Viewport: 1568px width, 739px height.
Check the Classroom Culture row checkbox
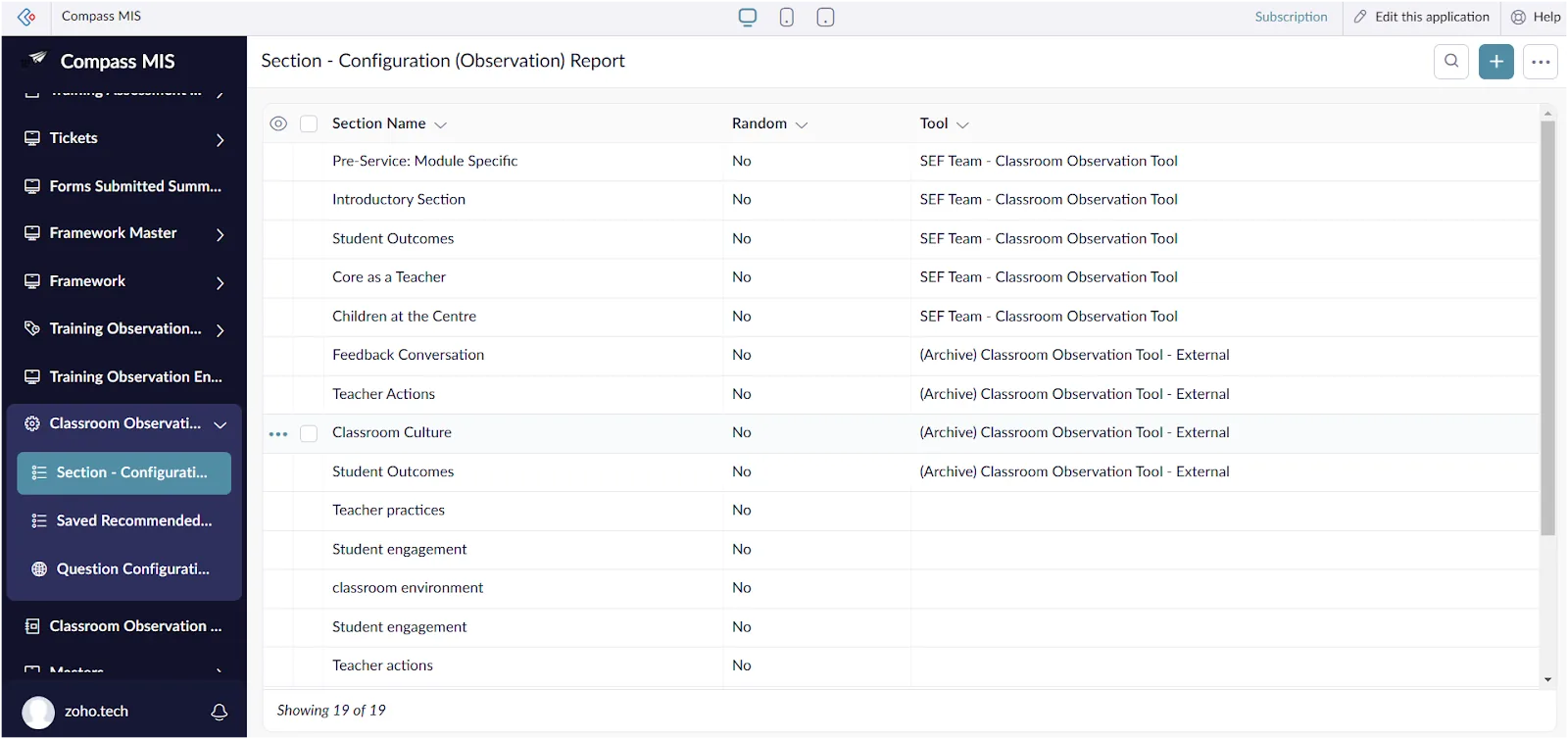pyautogui.click(x=309, y=433)
